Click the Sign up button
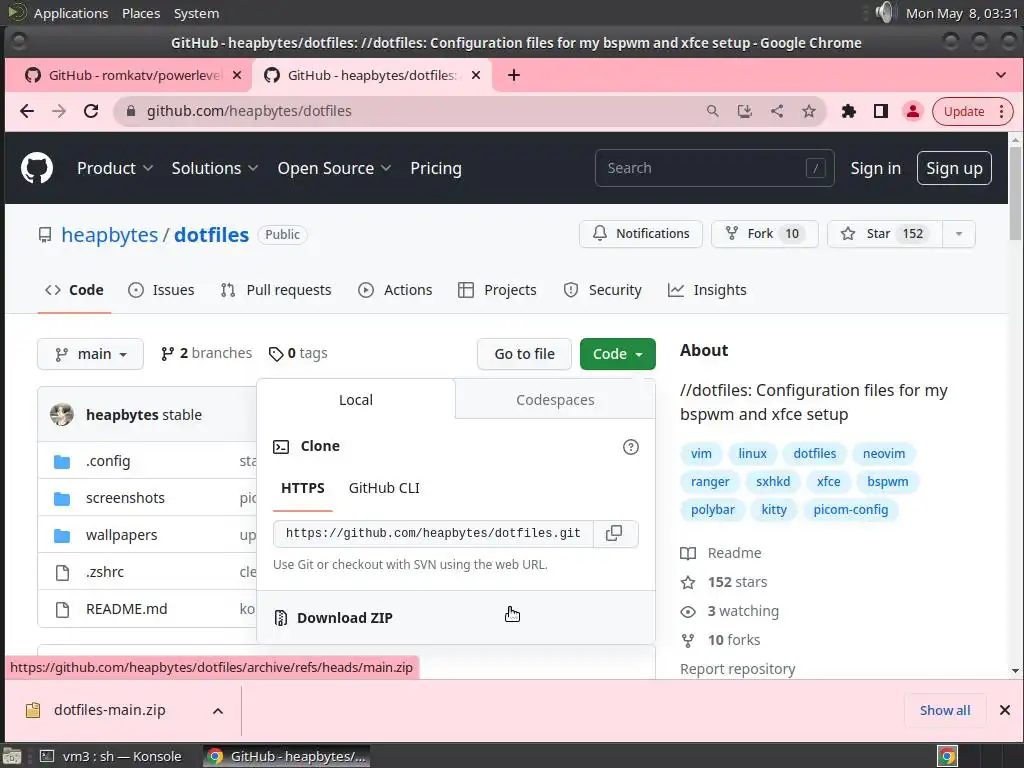Screen dimensions: 1024x768 (953, 168)
